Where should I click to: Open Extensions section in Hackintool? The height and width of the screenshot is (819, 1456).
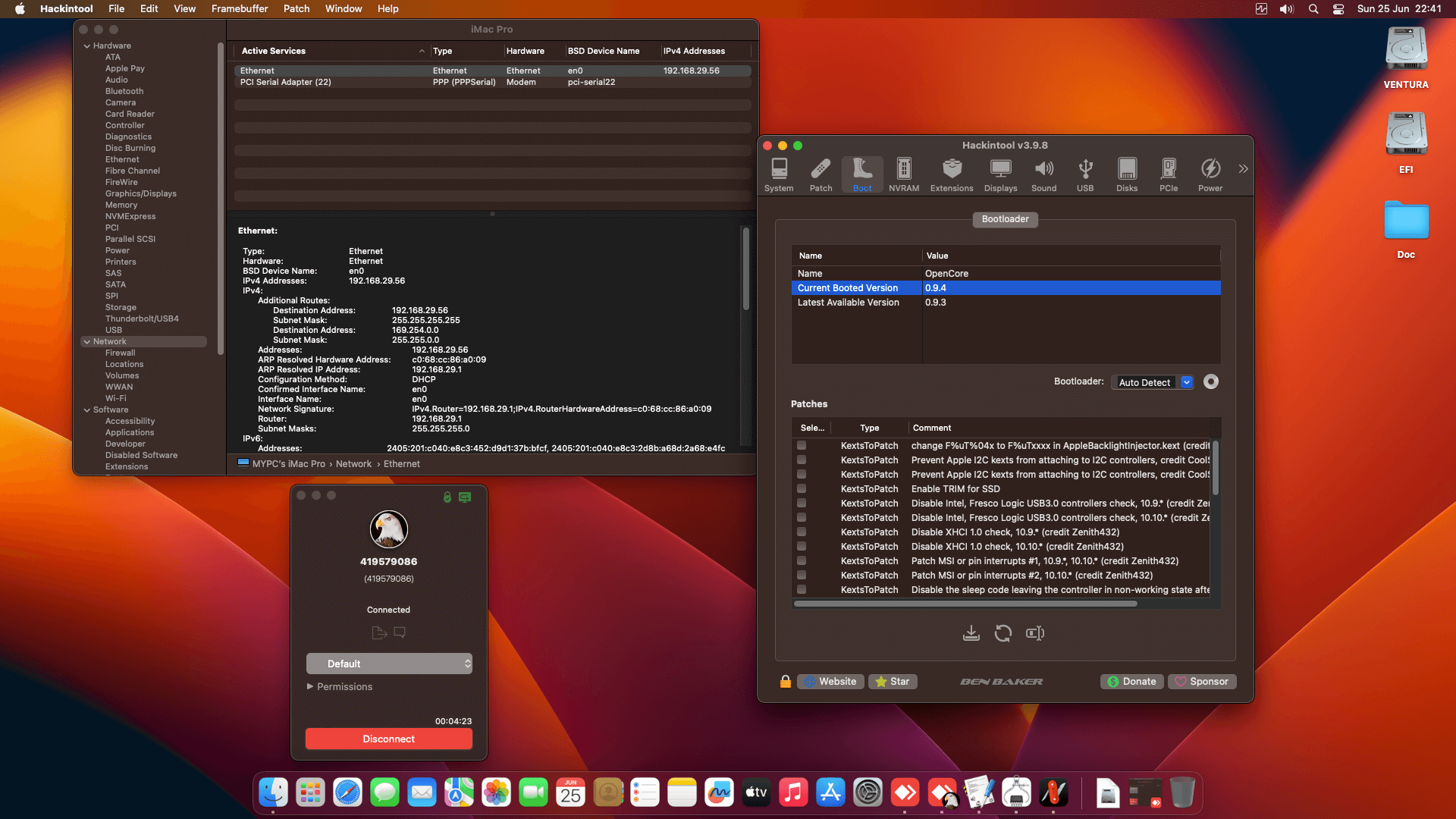[952, 175]
